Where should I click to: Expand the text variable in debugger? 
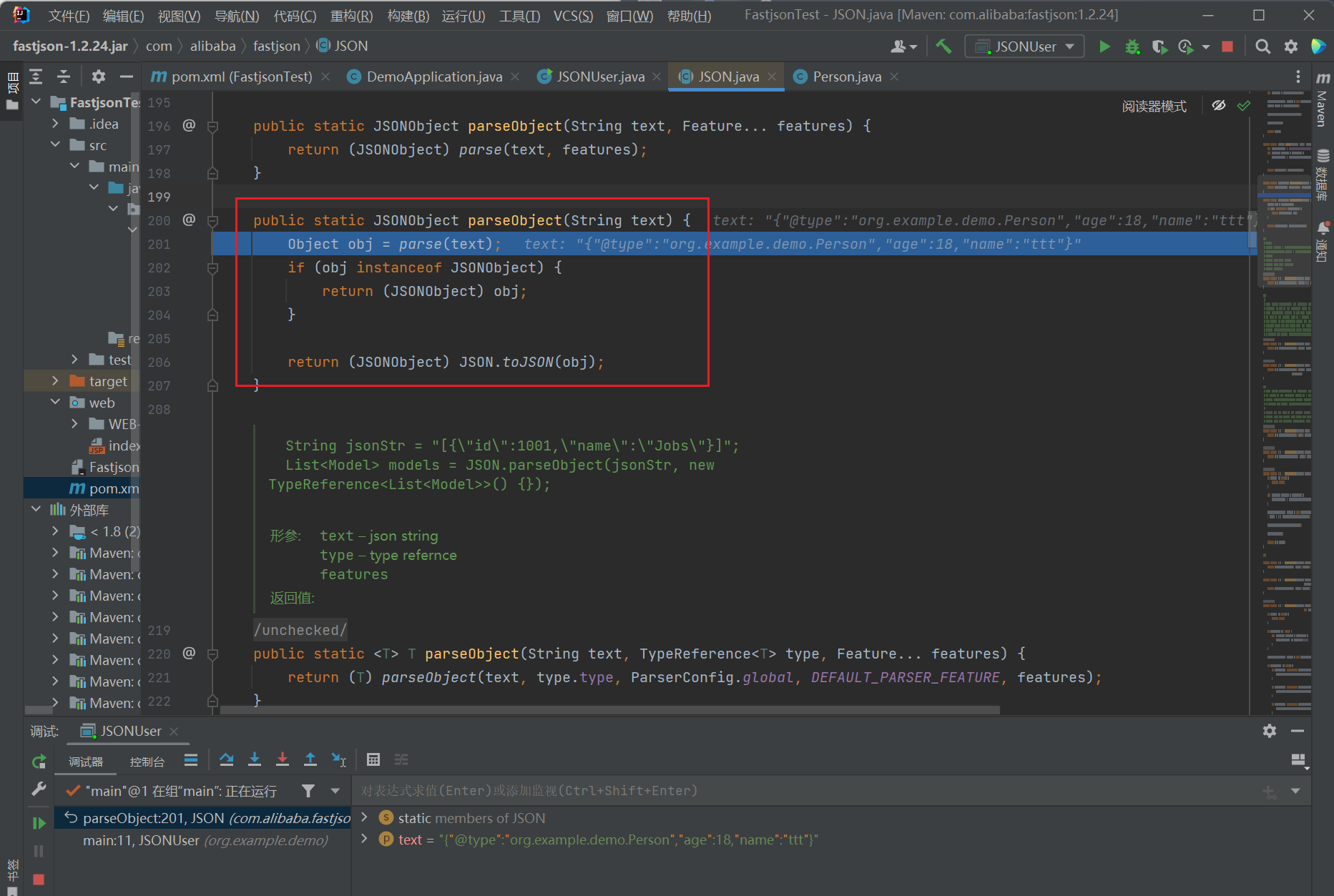pyautogui.click(x=365, y=840)
